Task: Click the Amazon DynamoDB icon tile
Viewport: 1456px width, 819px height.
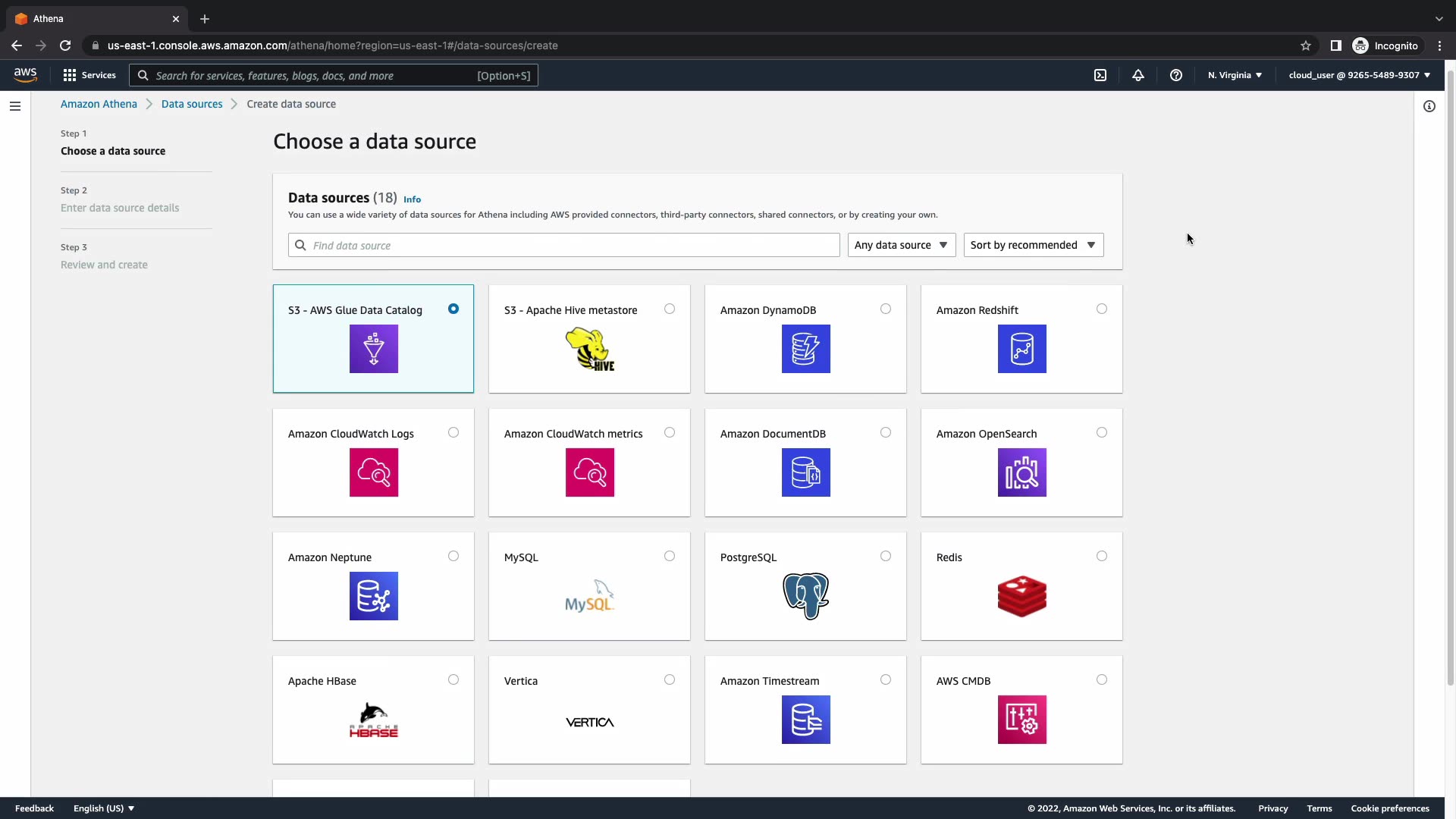Action: pyautogui.click(x=805, y=349)
